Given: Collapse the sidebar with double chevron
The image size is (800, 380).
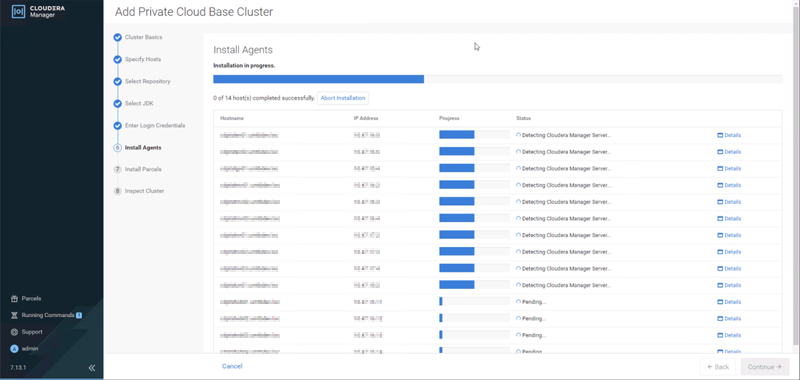Looking at the screenshot, I should [x=92, y=367].
